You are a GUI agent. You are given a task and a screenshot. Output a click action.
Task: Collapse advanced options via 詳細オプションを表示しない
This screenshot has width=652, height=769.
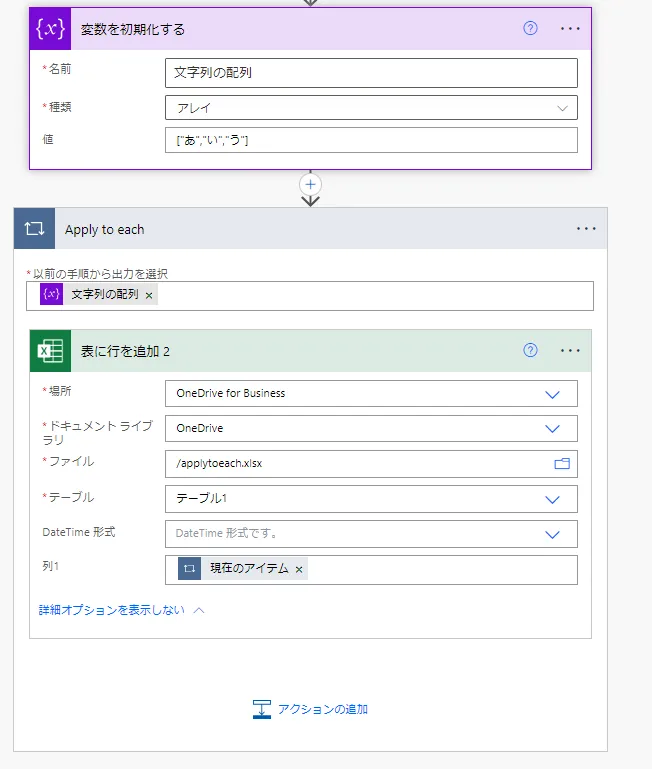coord(121,610)
